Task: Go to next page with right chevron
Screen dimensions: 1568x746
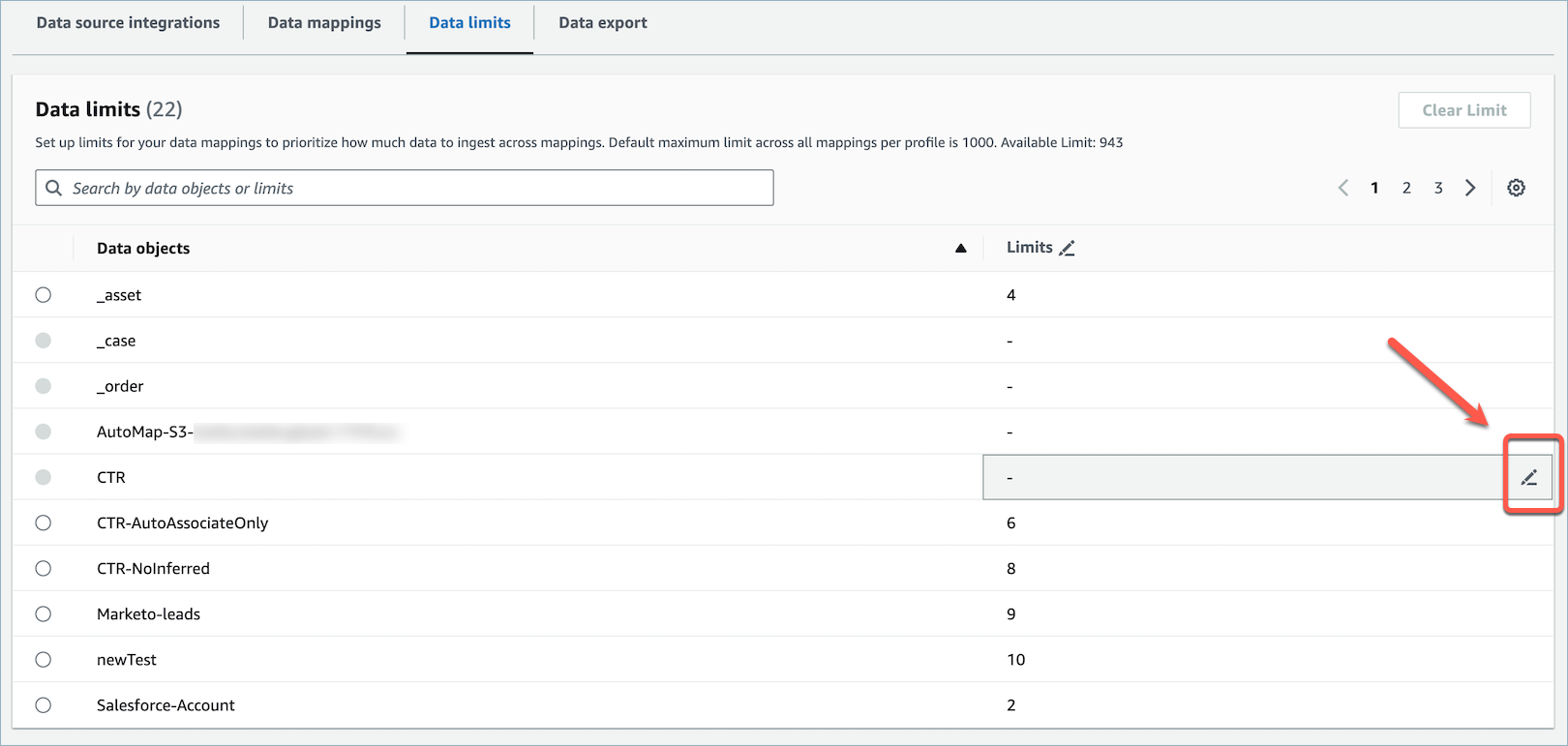Action: [x=1470, y=188]
